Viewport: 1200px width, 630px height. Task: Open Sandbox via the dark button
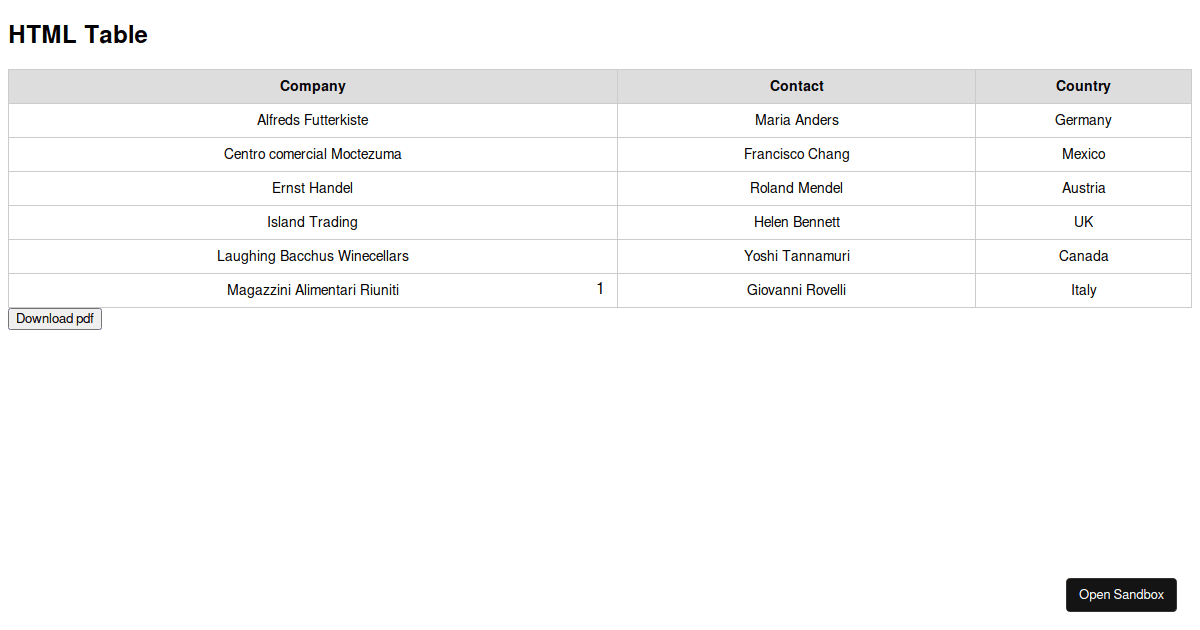pyautogui.click(x=1121, y=595)
